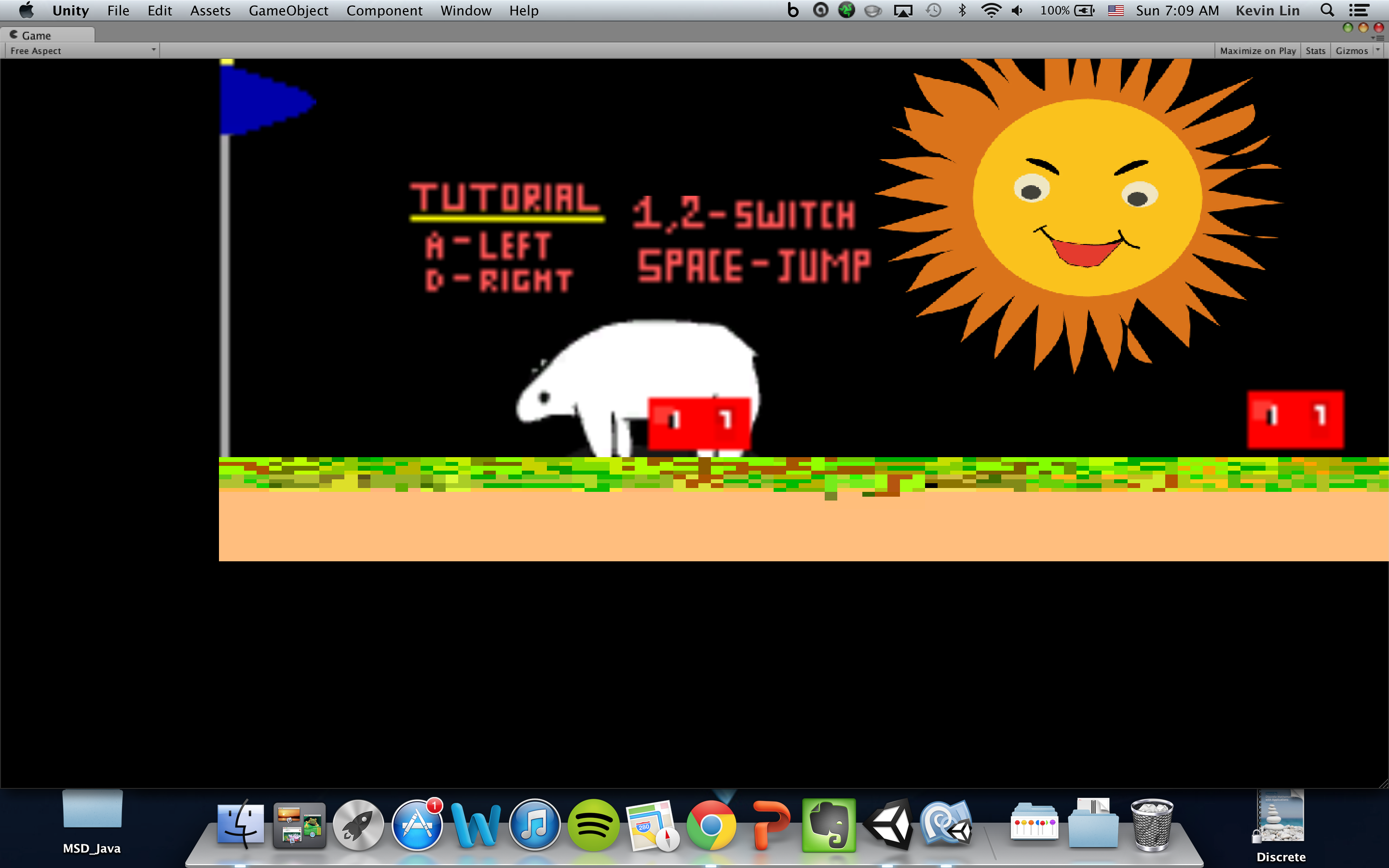Viewport: 1389px width, 868px height.
Task: Open the App Store dock icon
Action: [417, 825]
